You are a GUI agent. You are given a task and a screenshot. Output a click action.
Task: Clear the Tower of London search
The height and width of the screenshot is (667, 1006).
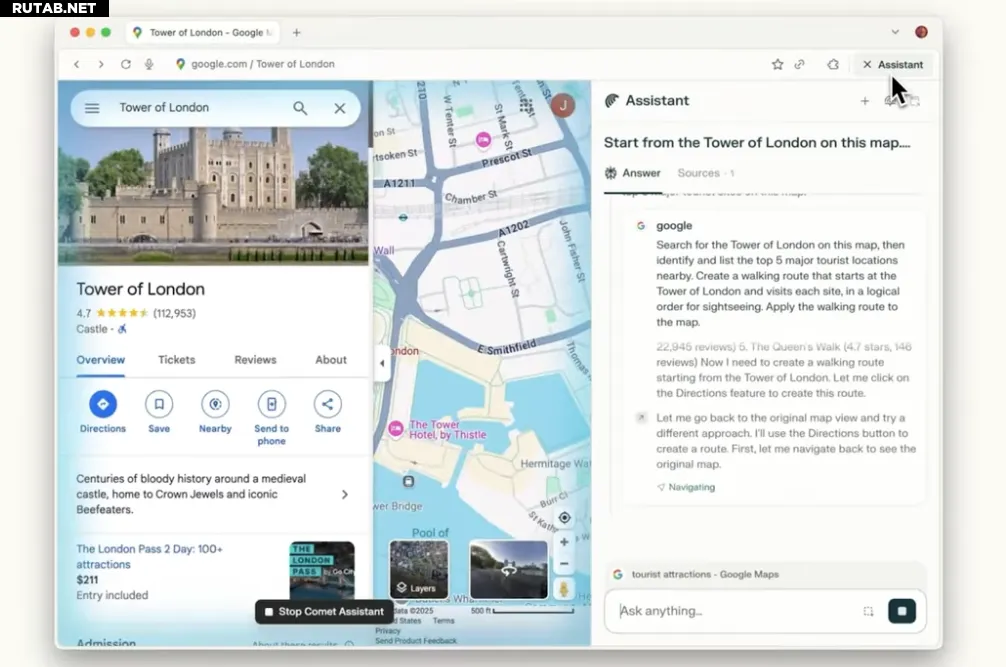point(339,108)
